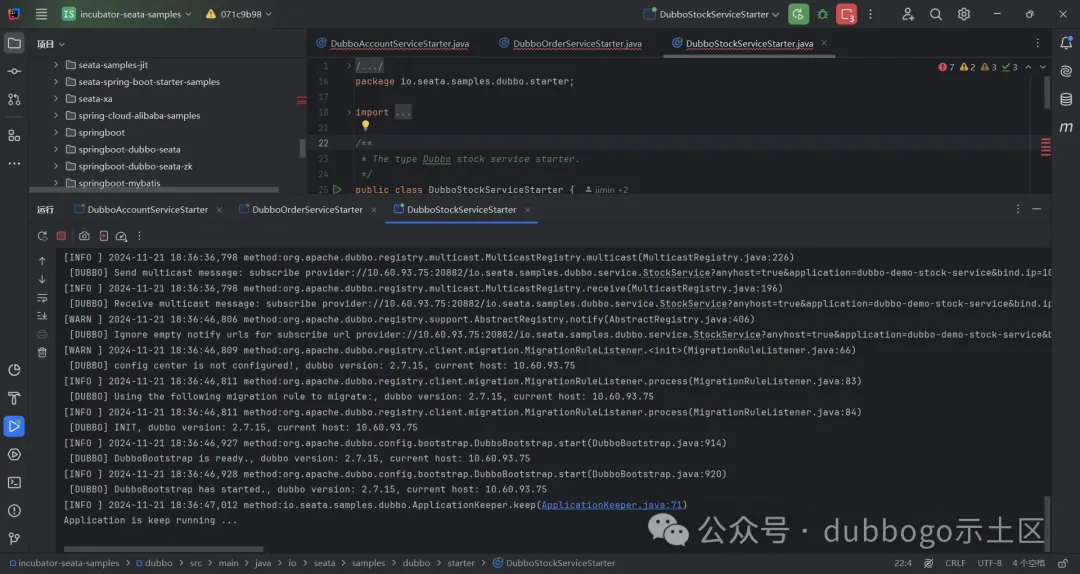Image resolution: width=1080 pixels, height=574 pixels.
Task: Open the Notifications bell panel
Action: coord(1066,43)
